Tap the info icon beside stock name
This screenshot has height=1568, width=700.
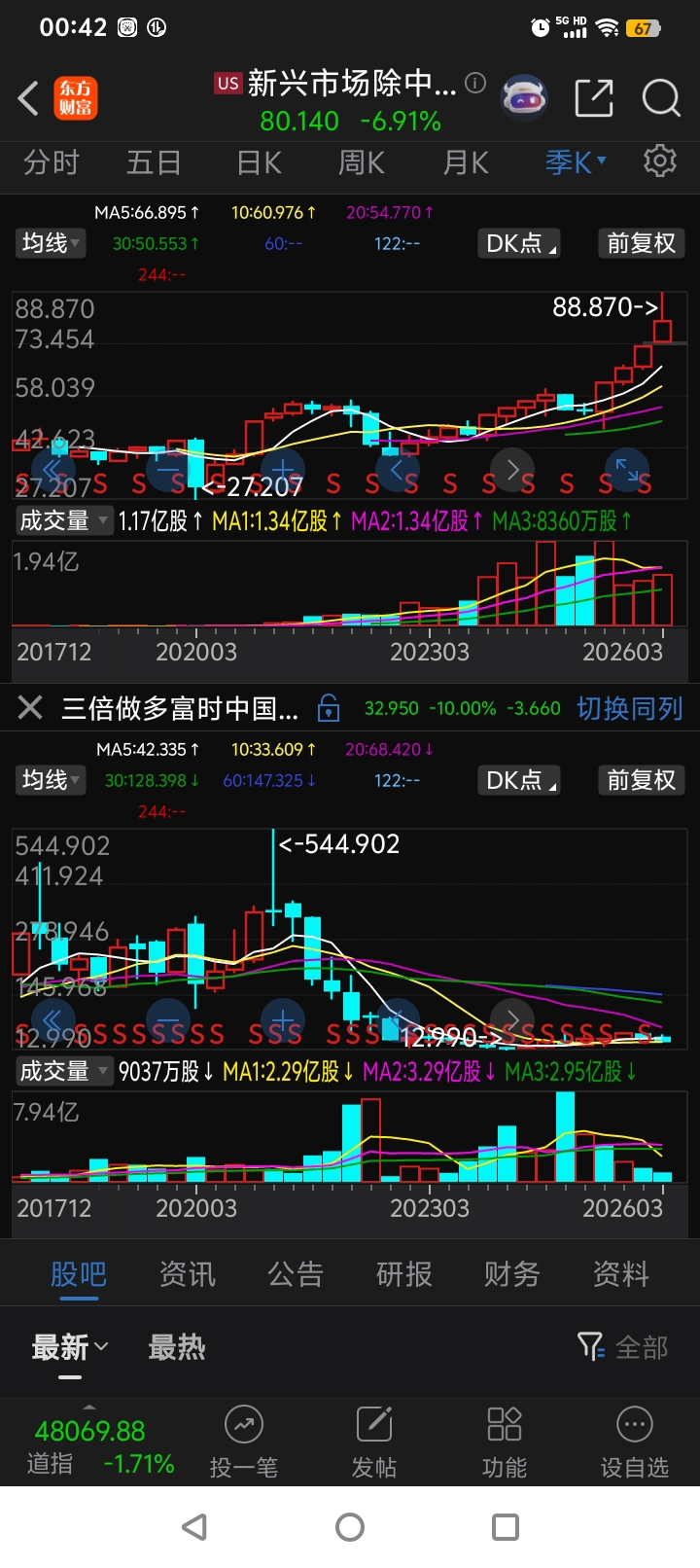(x=474, y=84)
